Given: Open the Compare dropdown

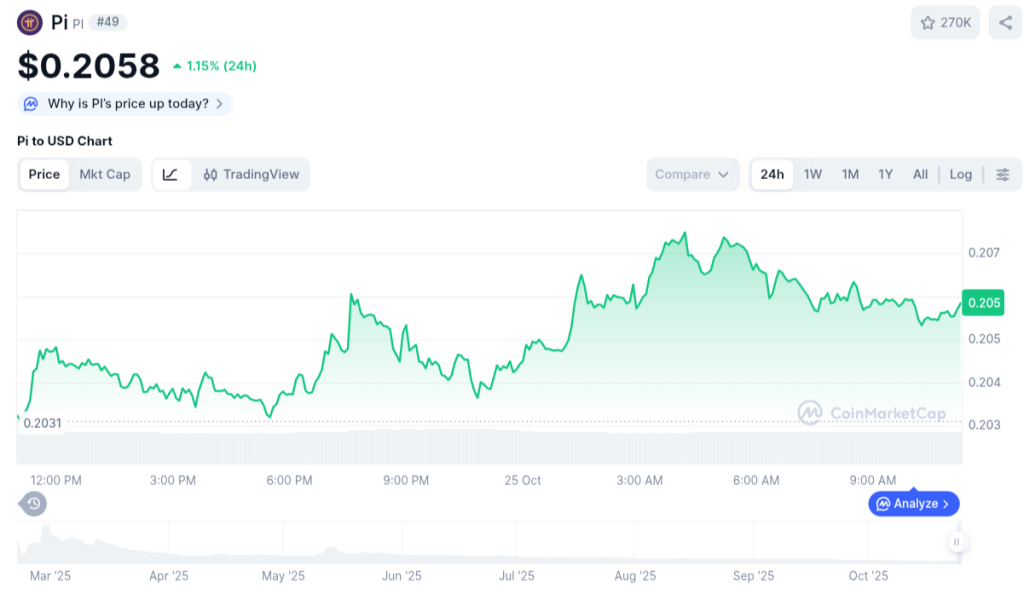Looking at the screenshot, I should 693,174.
